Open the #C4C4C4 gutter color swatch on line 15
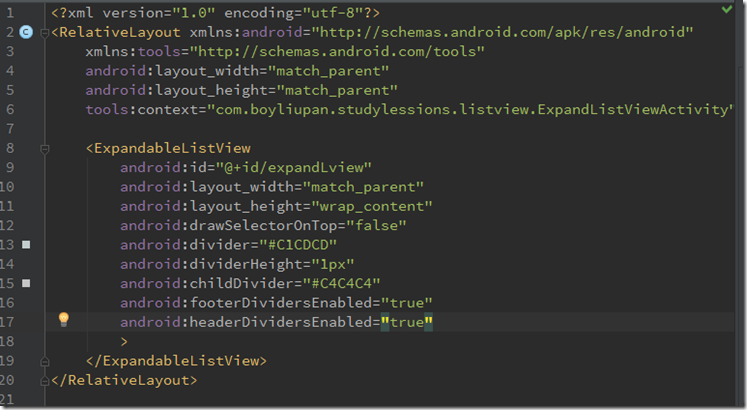Image resolution: width=747 pixels, height=410 pixels. [x=26, y=283]
